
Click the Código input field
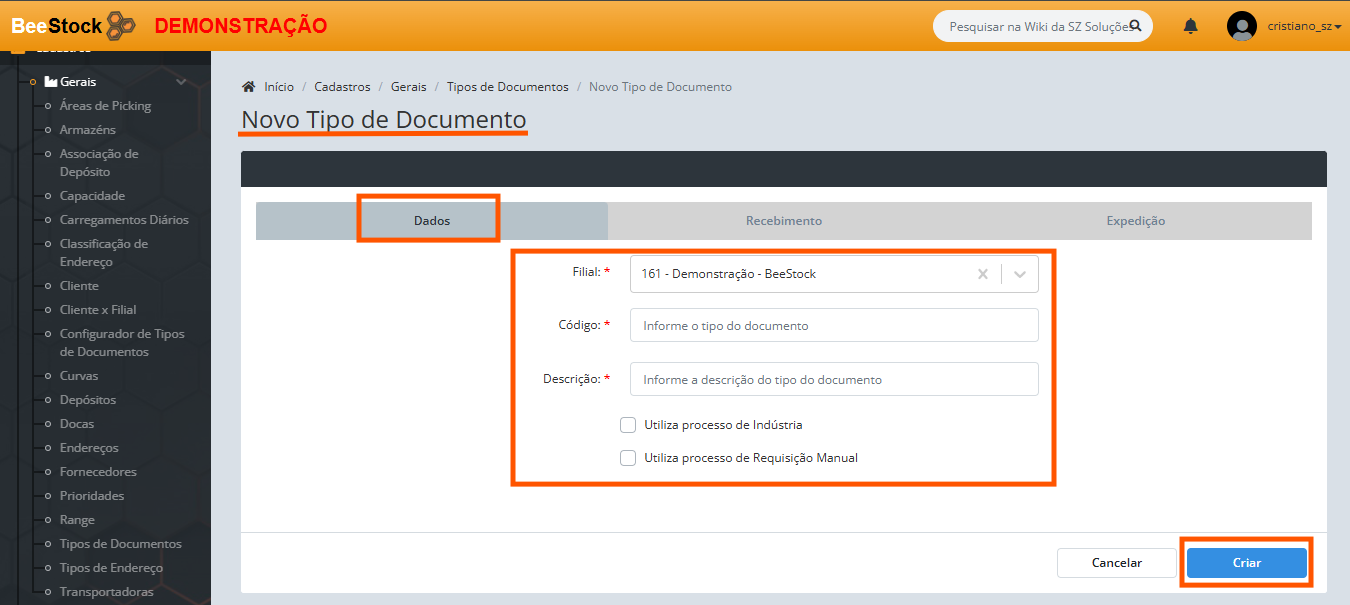(x=834, y=325)
